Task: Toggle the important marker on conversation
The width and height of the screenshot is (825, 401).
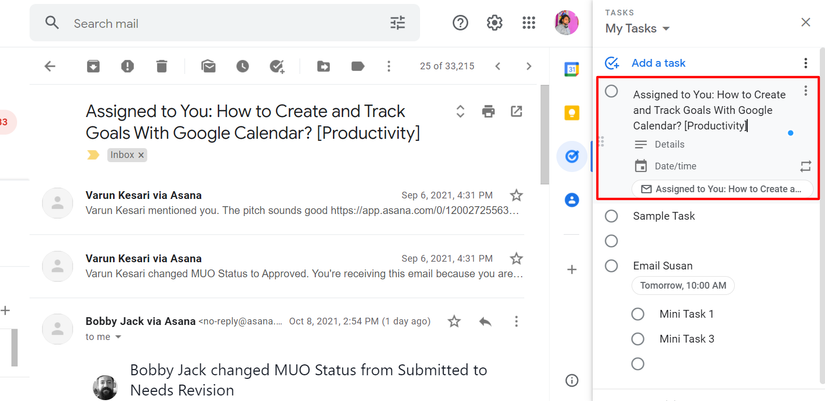Action: point(93,155)
